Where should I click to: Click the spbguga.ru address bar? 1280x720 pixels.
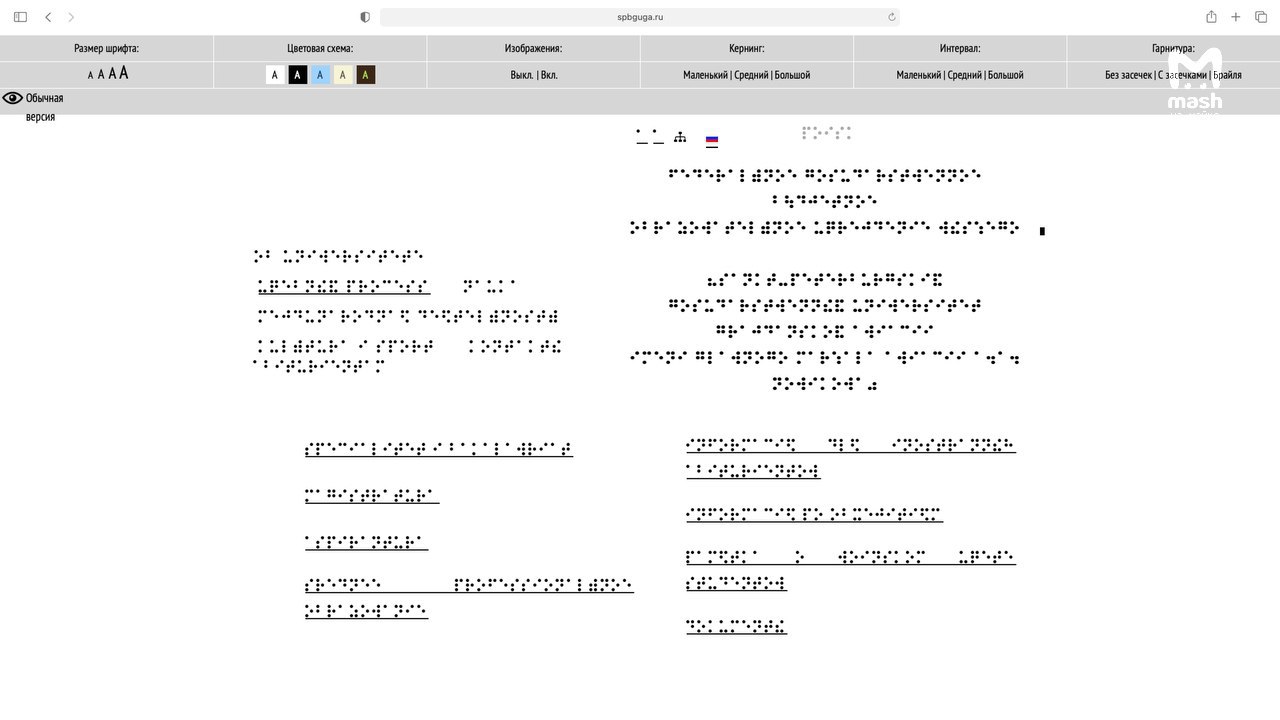640,17
